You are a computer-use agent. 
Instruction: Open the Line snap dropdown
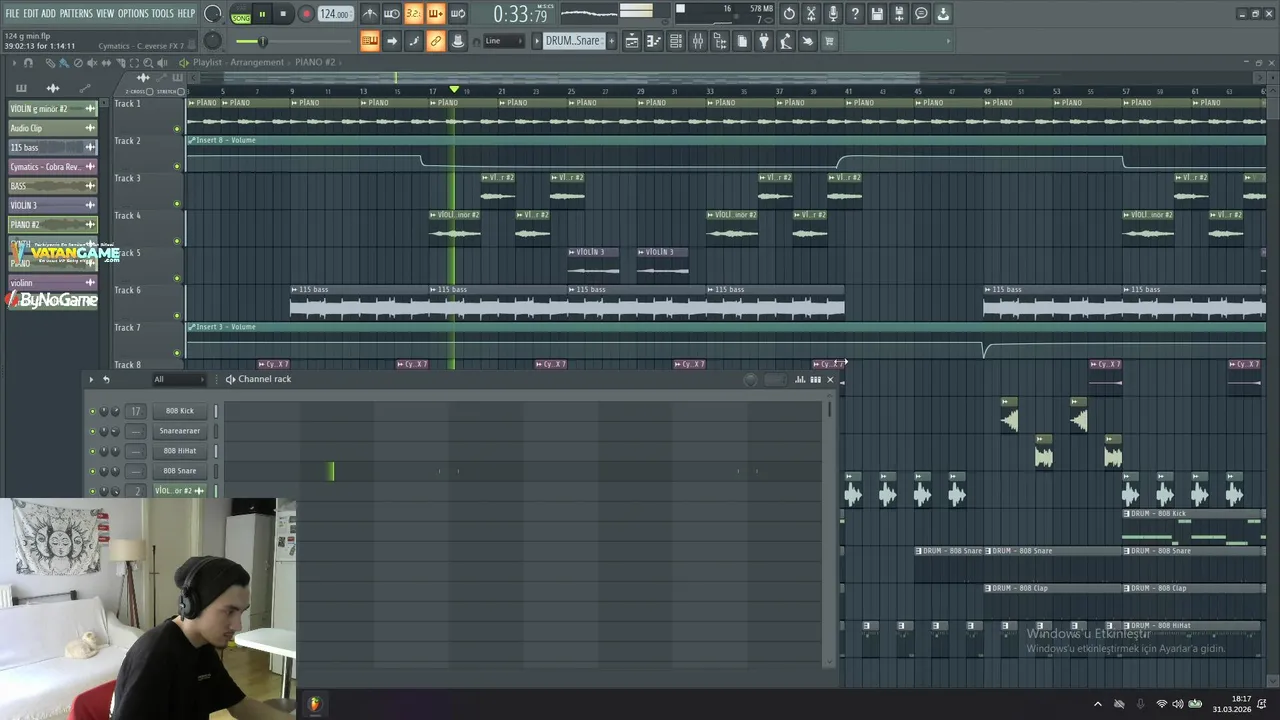[x=504, y=41]
